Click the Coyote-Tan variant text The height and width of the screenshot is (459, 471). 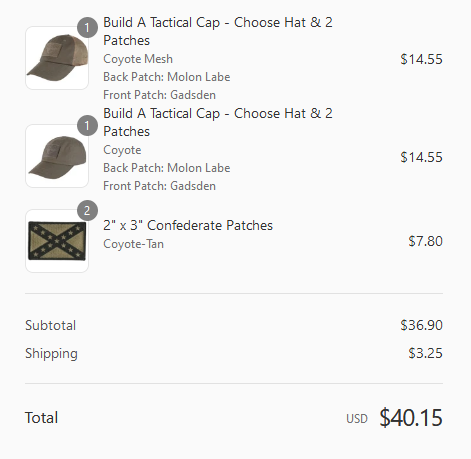click(x=133, y=244)
